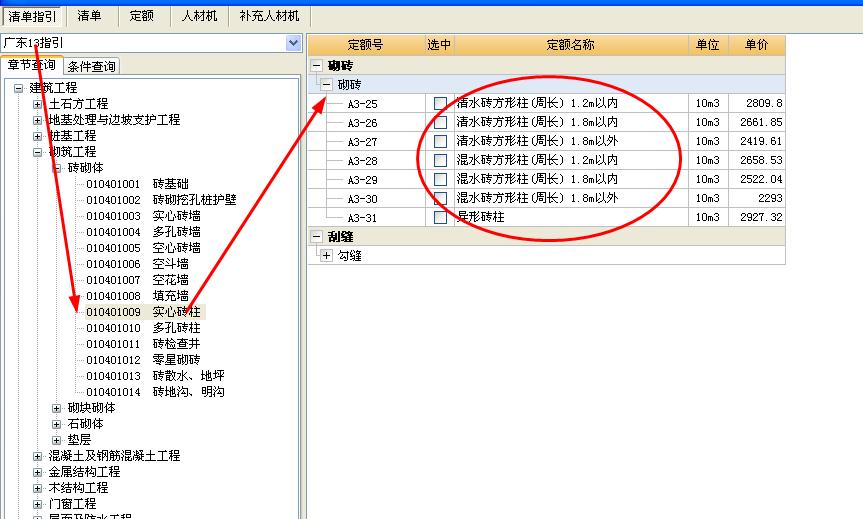The image size is (863, 519).
Task: Select 010401004 多孔砖墙 item
Action: 143,232
